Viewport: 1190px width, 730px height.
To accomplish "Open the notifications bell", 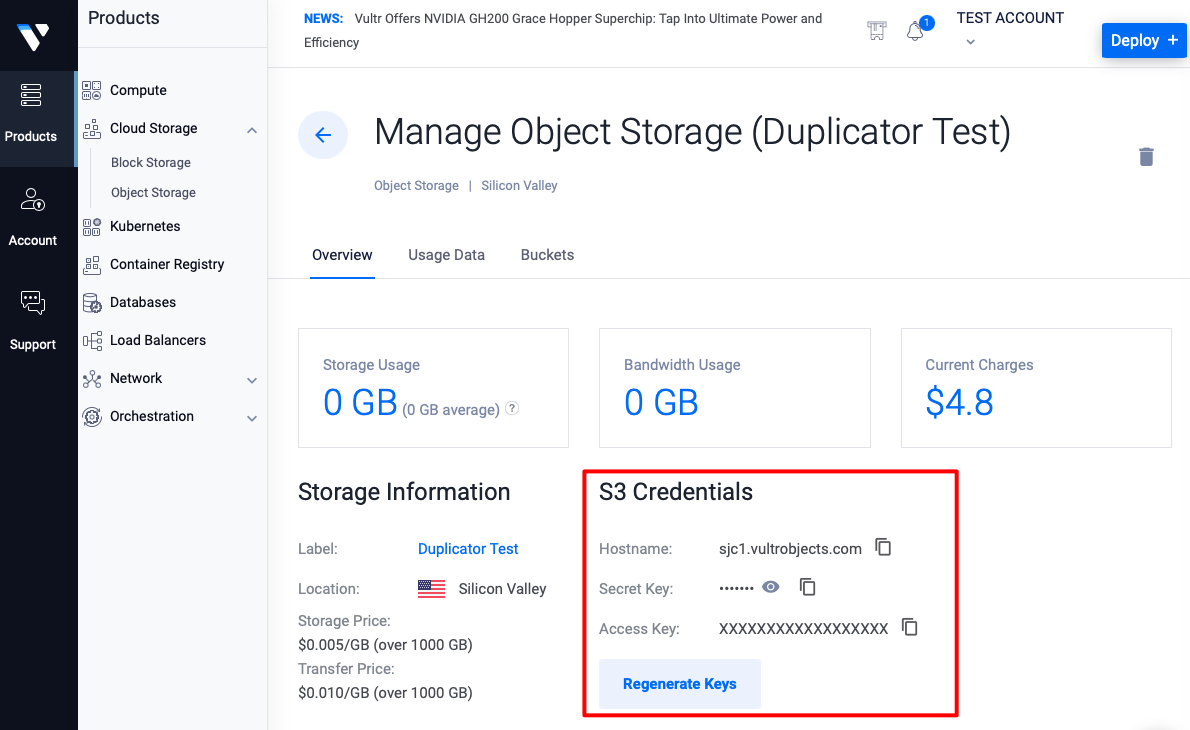I will 915,31.
